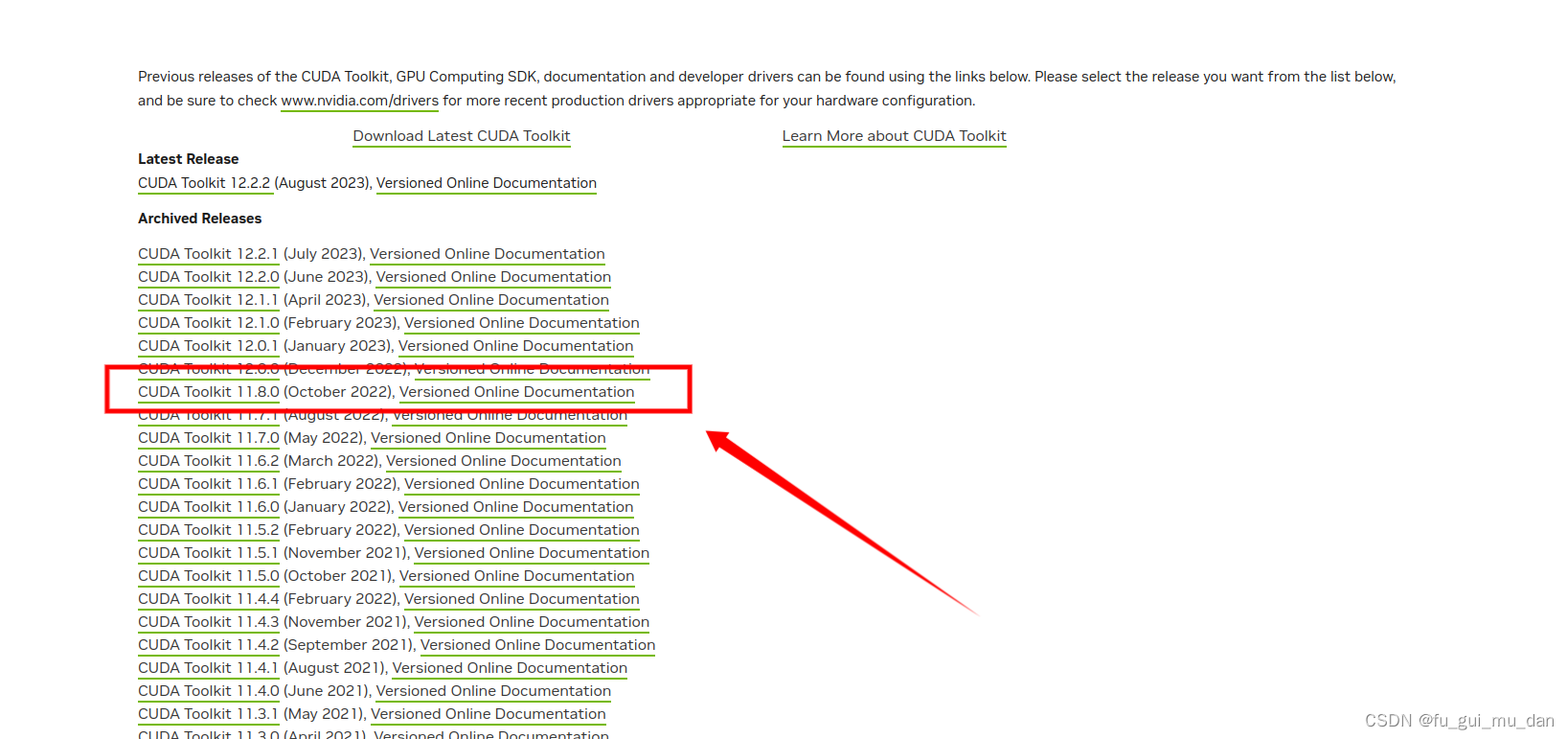
Task: Select the CUDA Toolkit 12.2.0 link
Action: tap(209, 277)
